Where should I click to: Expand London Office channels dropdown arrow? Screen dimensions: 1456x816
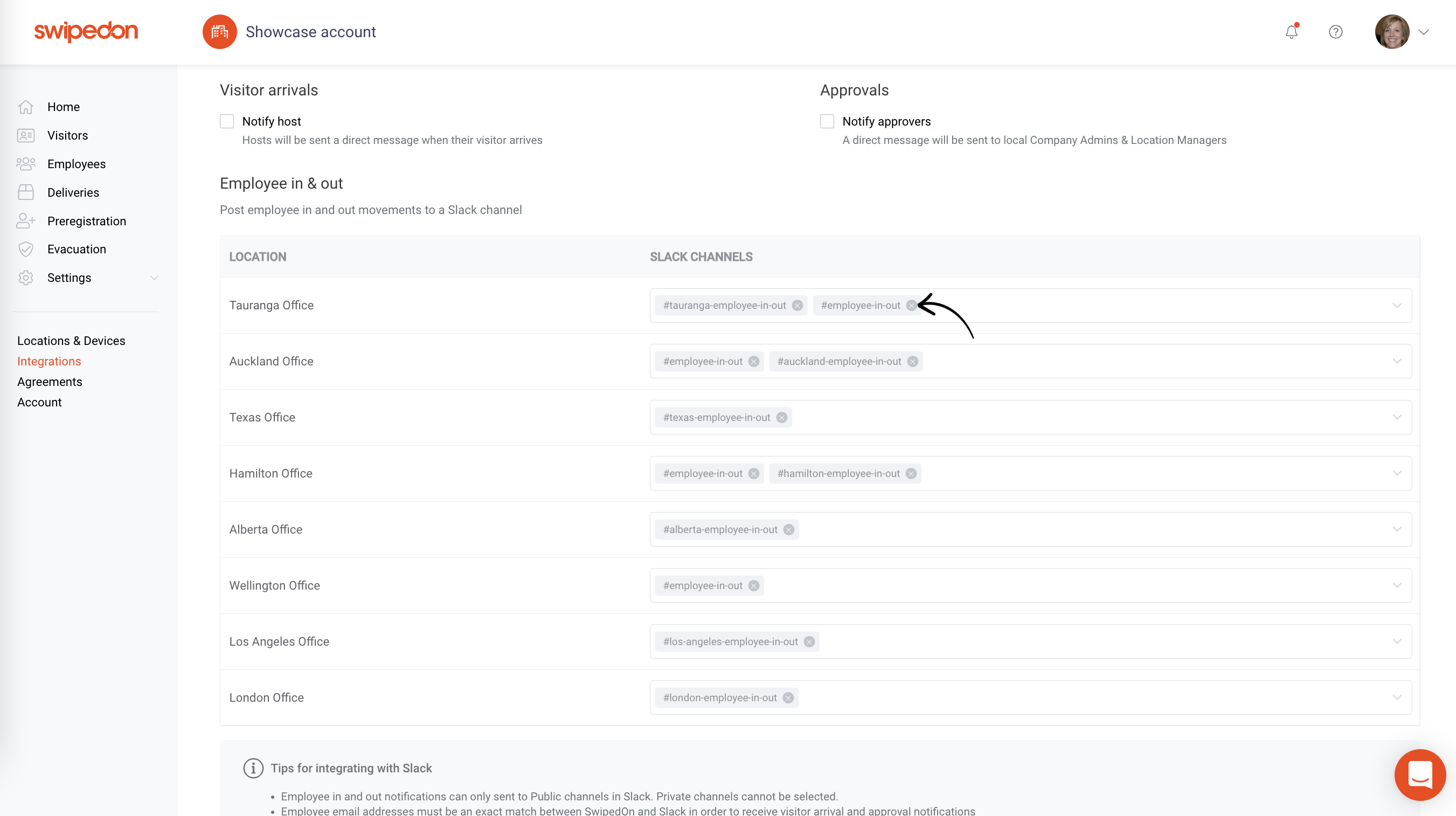tap(1397, 697)
